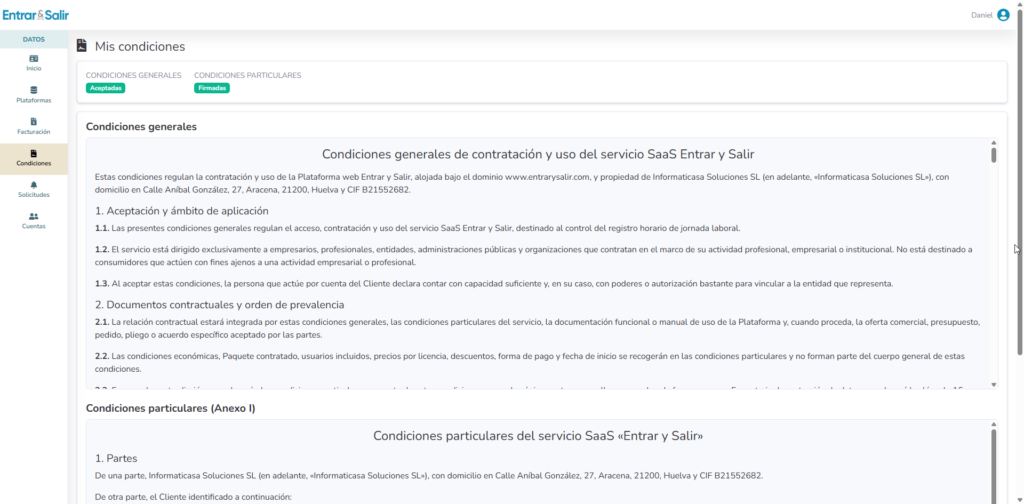
Task: Click the Daniel user name
Action: [982, 15]
